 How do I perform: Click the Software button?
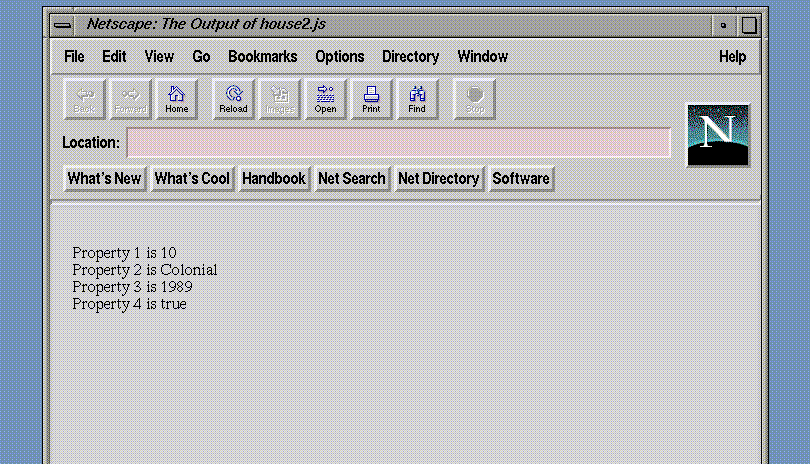tap(521, 179)
